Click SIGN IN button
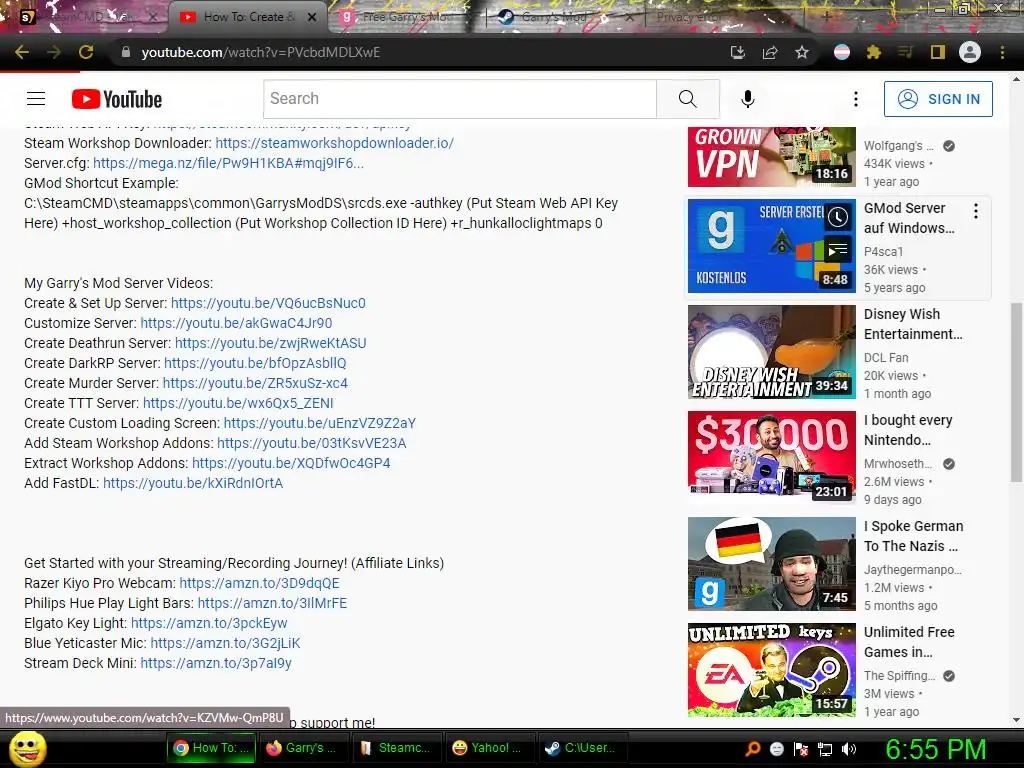The image size is (1024, 768). tap(938, 99)
